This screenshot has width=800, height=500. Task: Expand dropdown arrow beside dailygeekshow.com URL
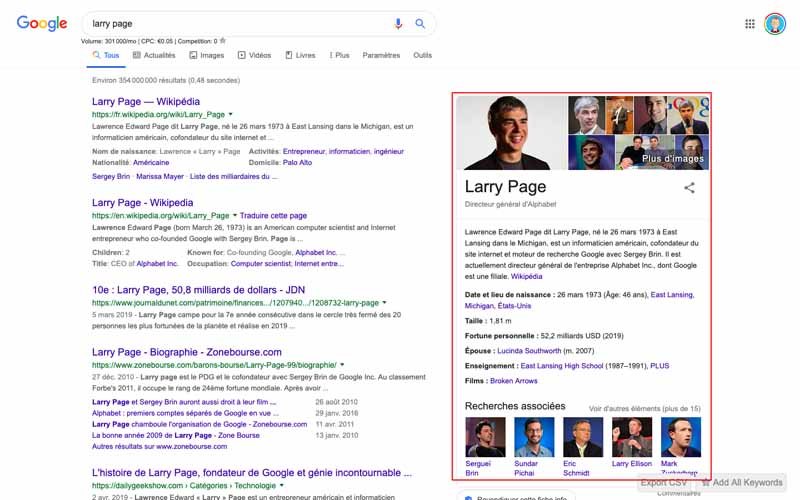(282, 486)
